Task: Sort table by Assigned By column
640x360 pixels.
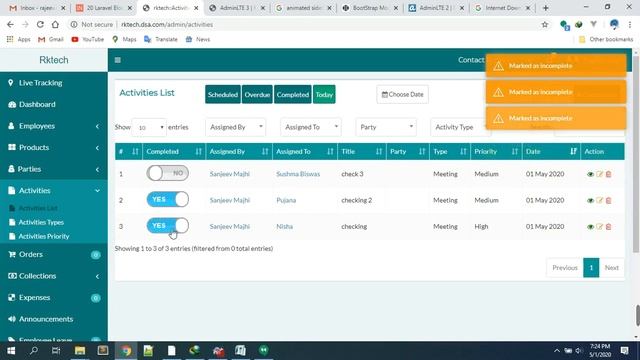Action: click(239, 151)
